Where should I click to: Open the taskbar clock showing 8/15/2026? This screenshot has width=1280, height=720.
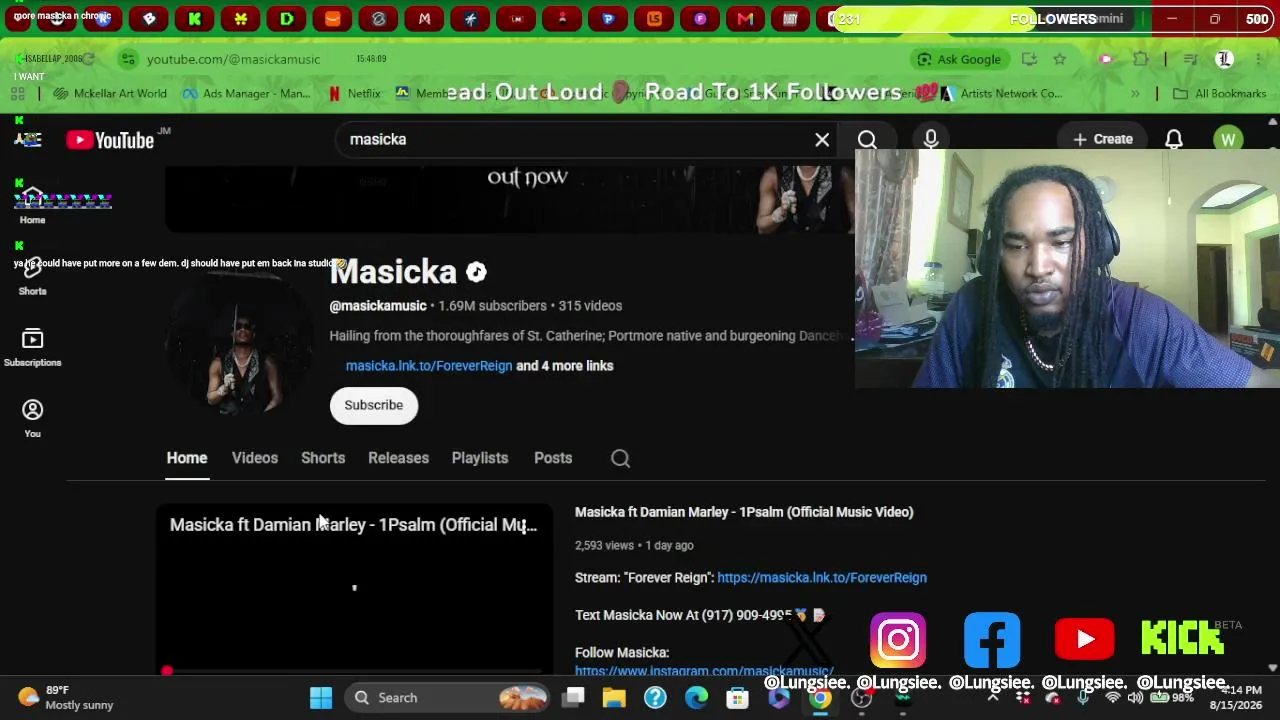1234,697
